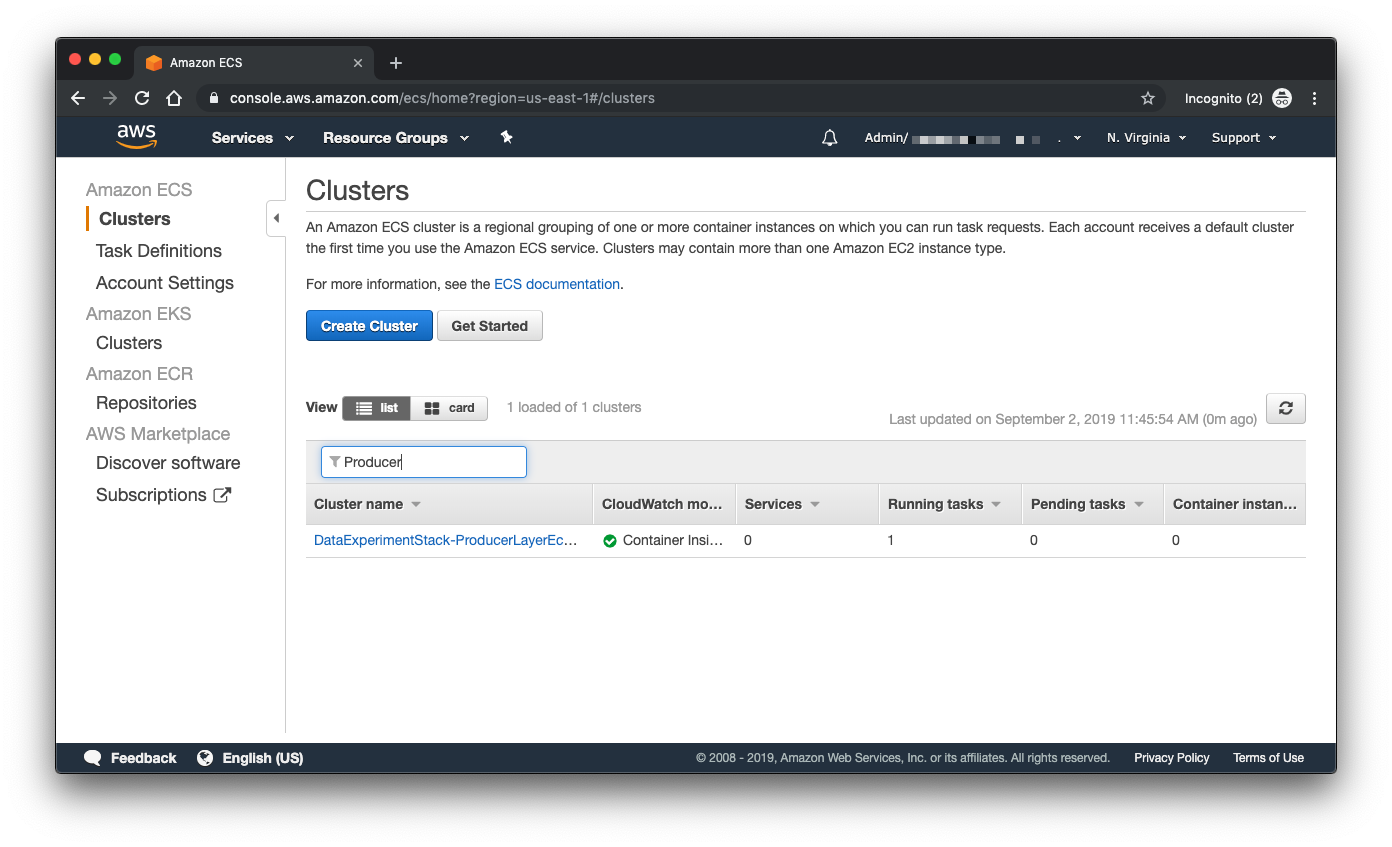Screen dimensions: 1392x847
Task: Click the browser forward arrow
Action: [110, 98]
